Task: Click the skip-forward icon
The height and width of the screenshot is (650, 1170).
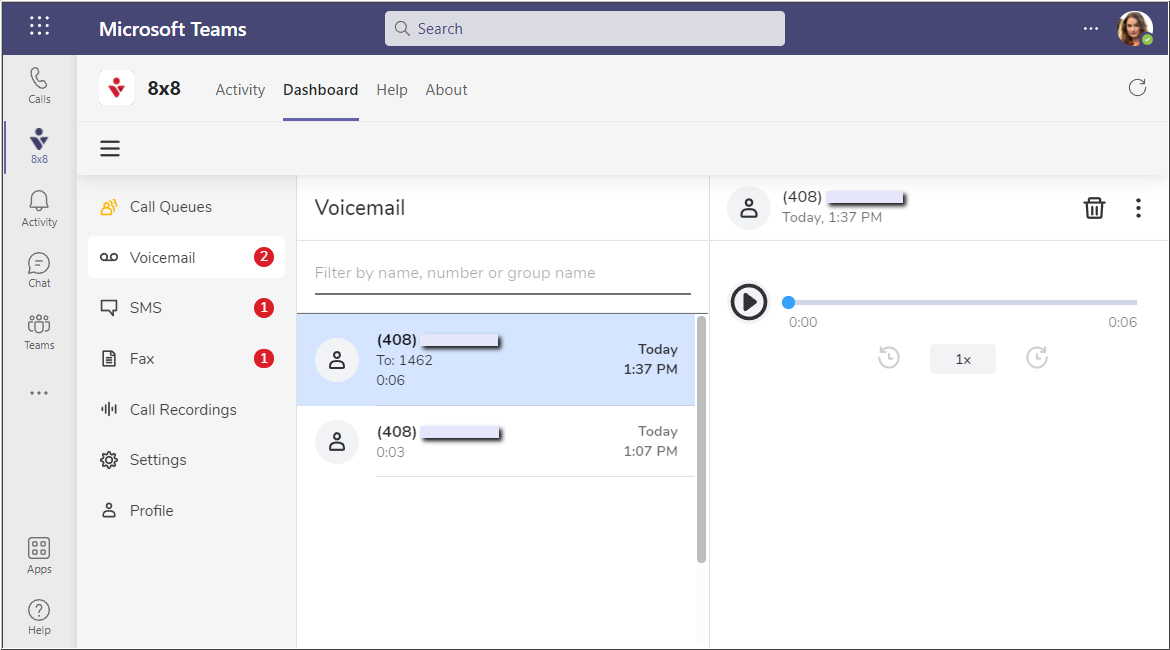Action: click(x=1037, y=358)
